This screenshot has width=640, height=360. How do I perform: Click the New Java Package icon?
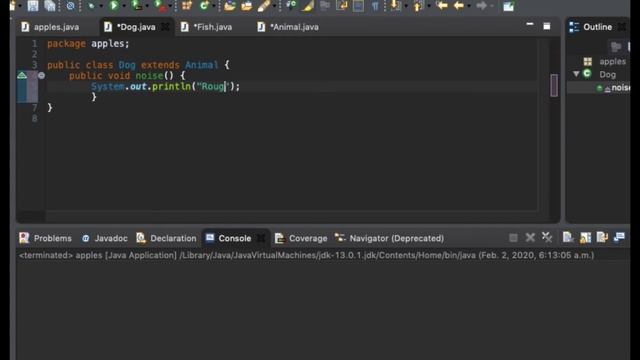tap(187, 6)
